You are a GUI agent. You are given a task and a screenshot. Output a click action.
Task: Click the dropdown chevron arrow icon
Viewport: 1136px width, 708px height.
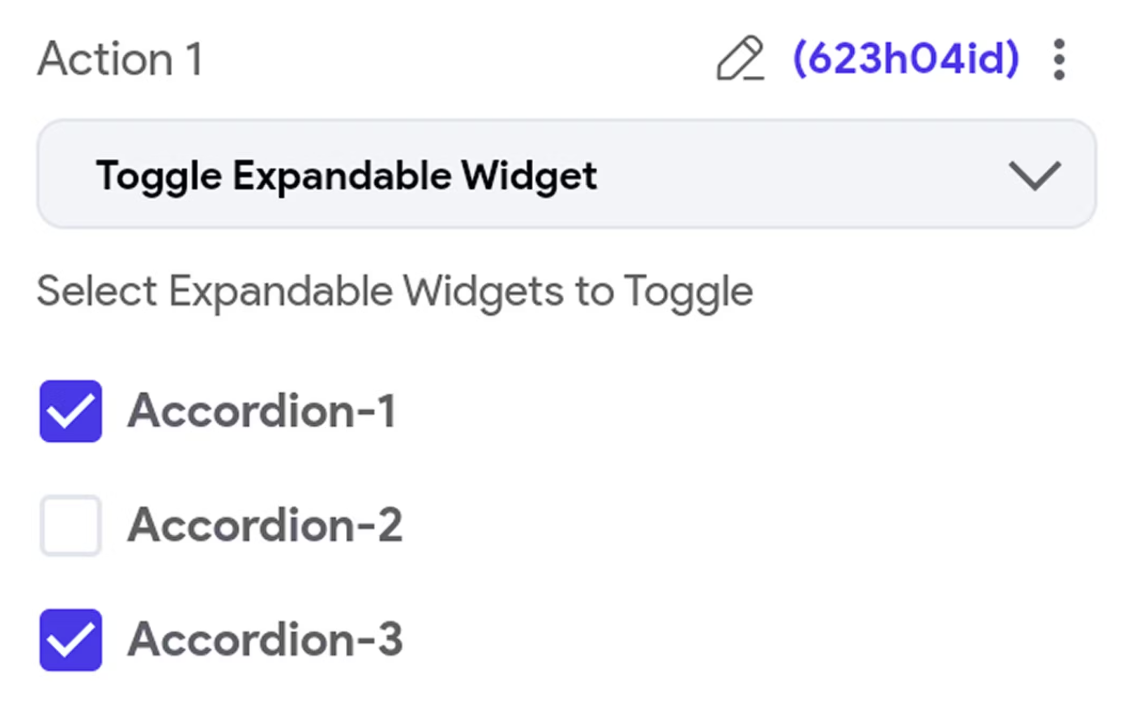pyautogui.click(x=1034, y=176)
